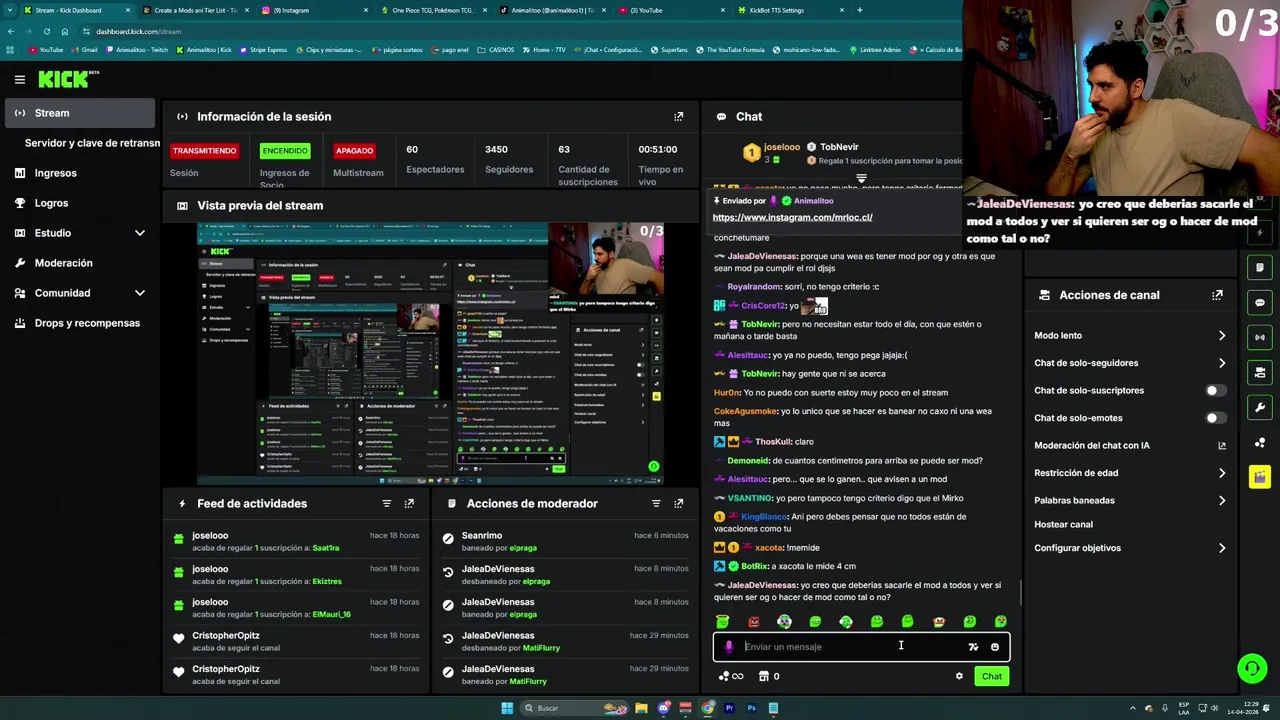Screen dimensions: 1280x720
Task: Switch to the Instagram browser tab
Action: click(x=315, y=10)
